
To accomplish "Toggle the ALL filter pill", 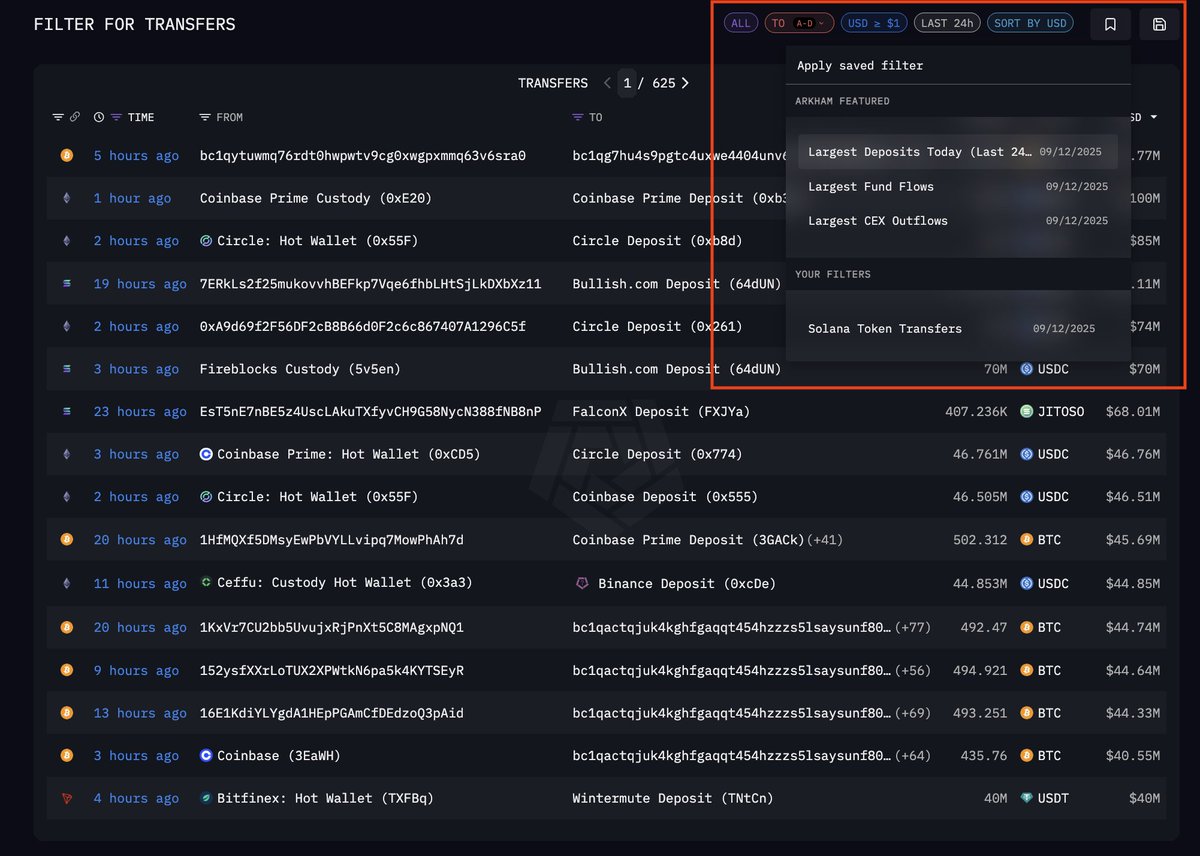I will point(741,23).
